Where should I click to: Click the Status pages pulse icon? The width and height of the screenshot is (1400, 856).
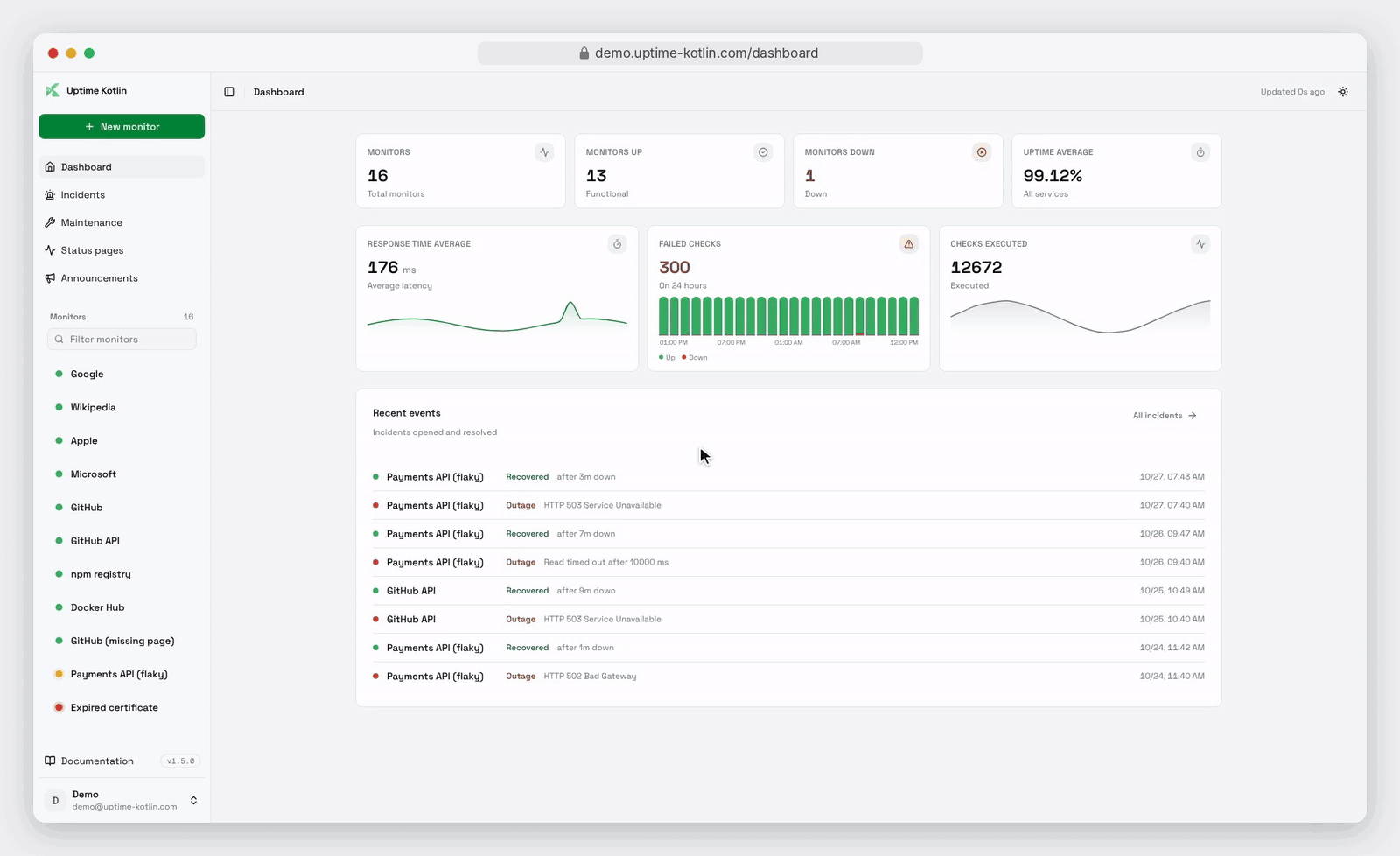pos(50,250)
